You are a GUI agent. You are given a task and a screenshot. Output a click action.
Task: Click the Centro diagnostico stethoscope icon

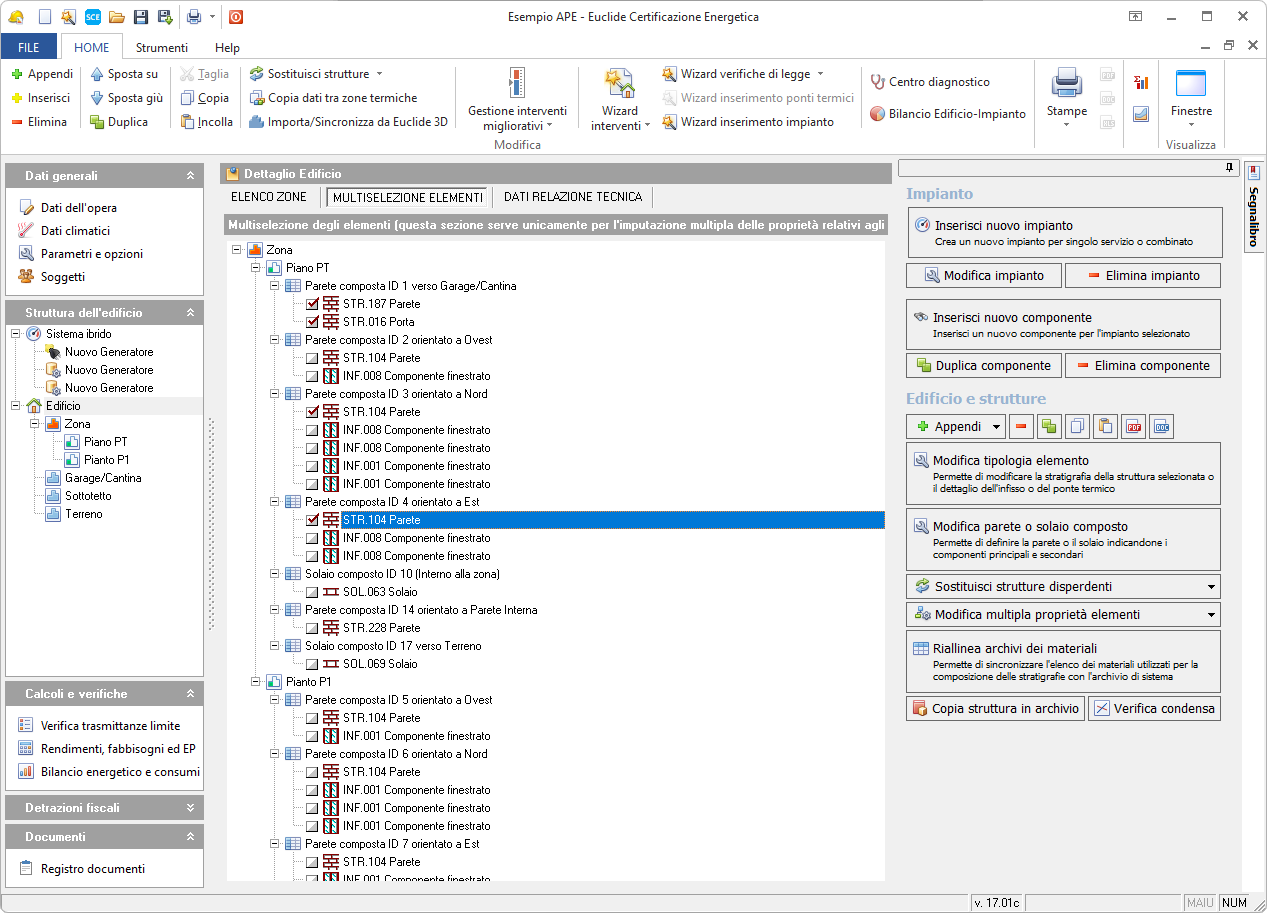click(878, 82)
